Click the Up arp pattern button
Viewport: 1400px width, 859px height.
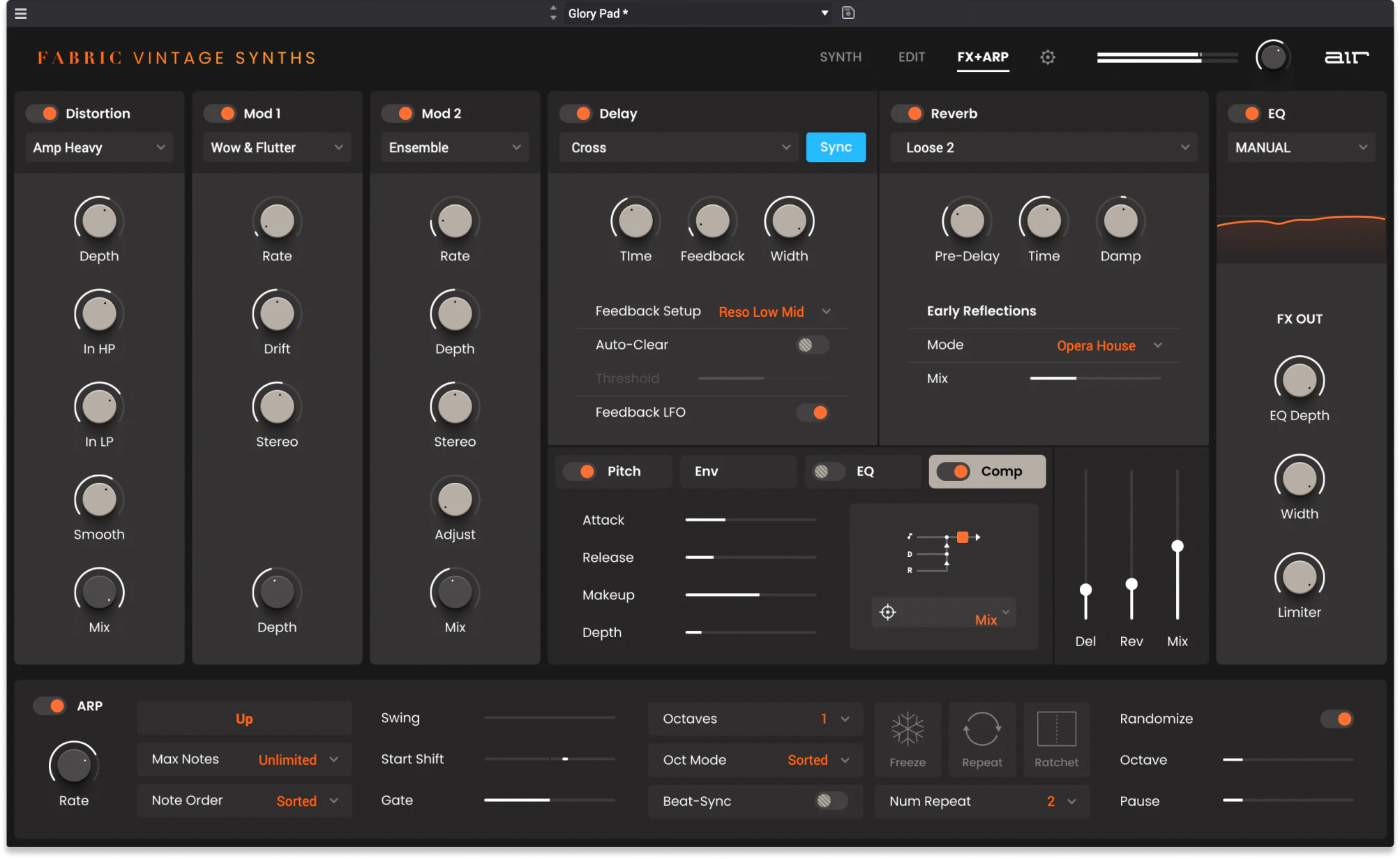pyautogui.click(x=243, y=718)
